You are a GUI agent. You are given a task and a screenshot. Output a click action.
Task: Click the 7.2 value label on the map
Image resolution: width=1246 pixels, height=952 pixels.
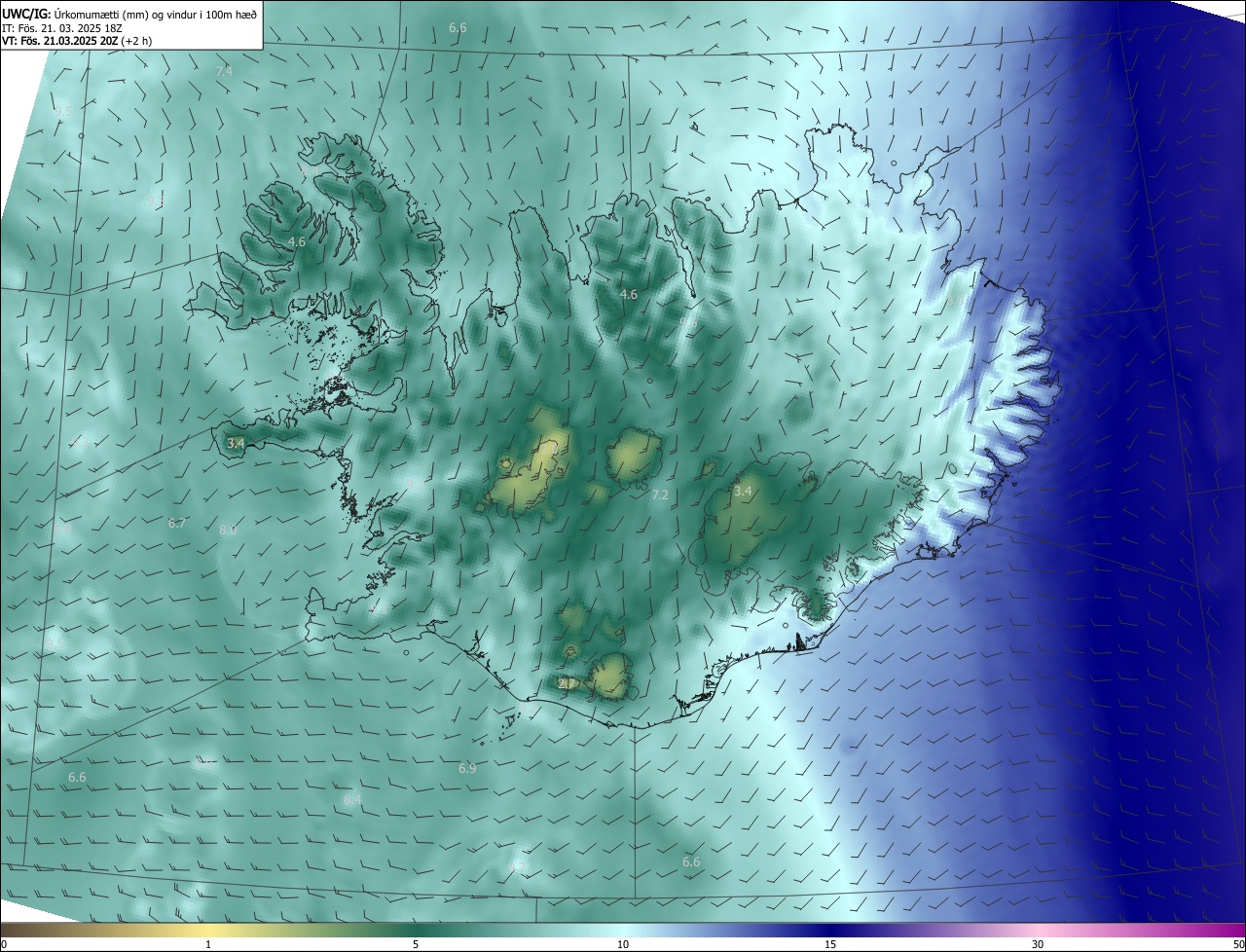click(x=660, y=495)
